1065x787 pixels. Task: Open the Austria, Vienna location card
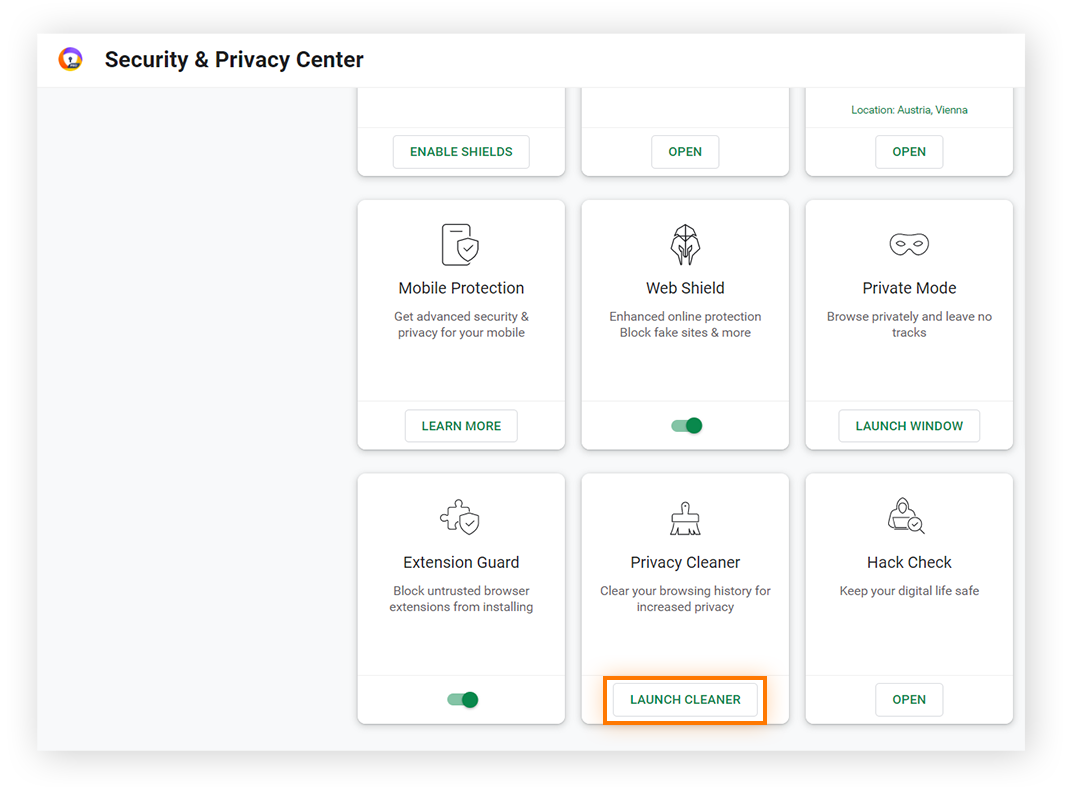click(909, 152)
